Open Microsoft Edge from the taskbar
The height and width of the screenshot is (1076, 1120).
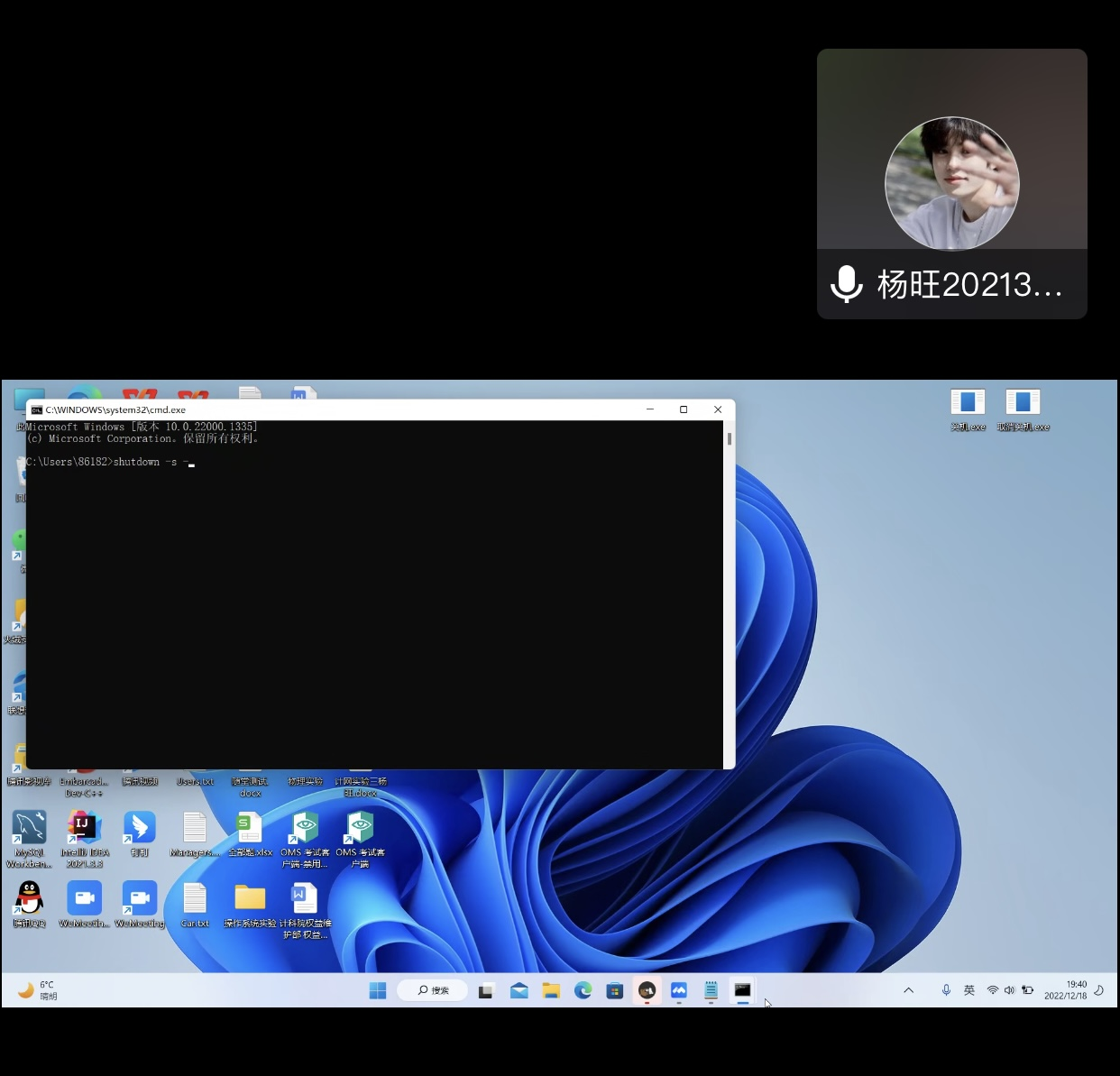pos(583,990)
